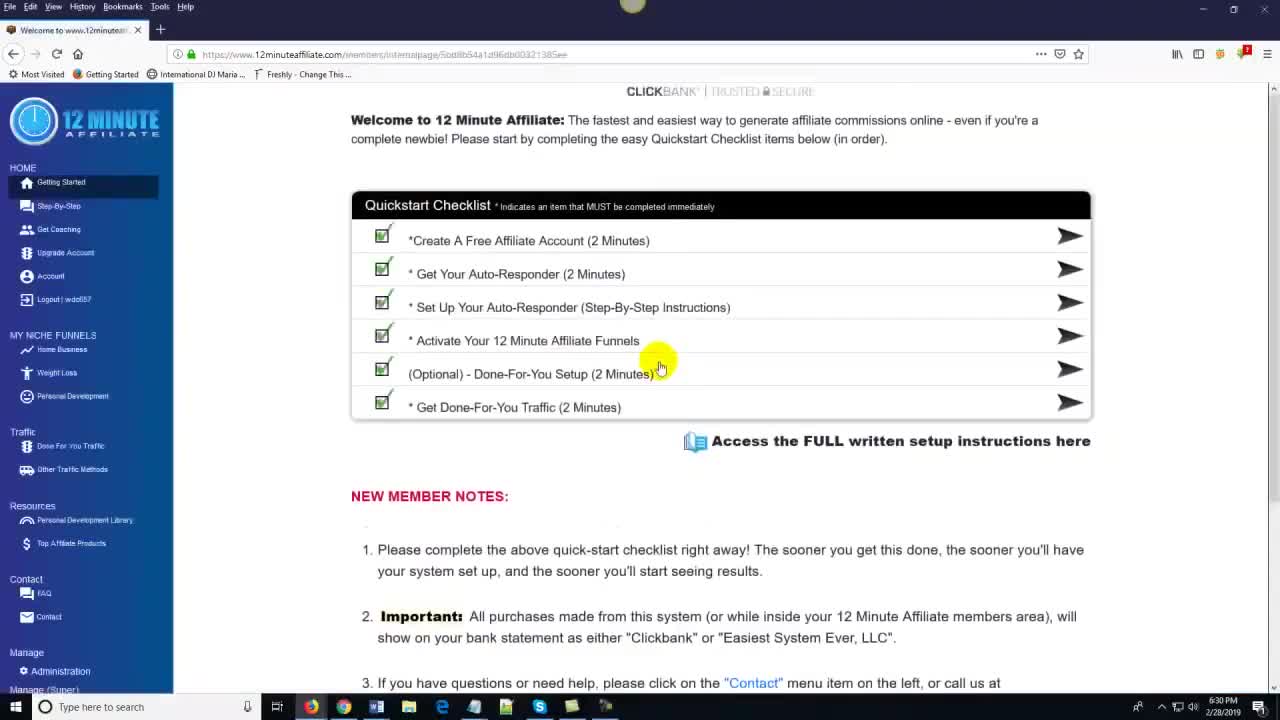Open International DJ Maria bookmark
Viewport: 1280px width, 720px height.
[x=195, y=74]
